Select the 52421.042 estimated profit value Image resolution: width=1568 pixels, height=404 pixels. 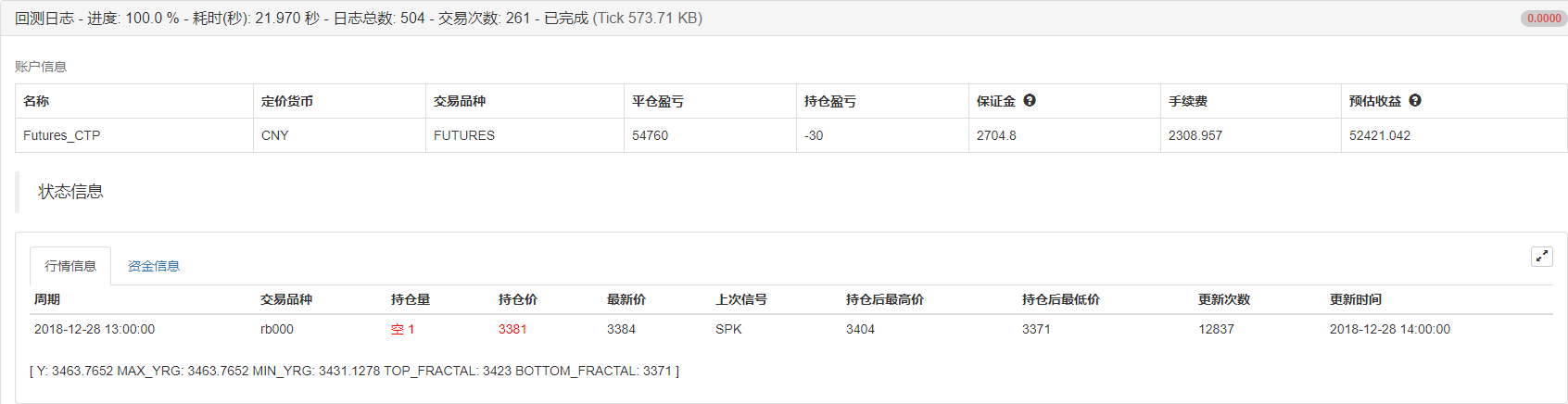click(x=1380, y=135)
